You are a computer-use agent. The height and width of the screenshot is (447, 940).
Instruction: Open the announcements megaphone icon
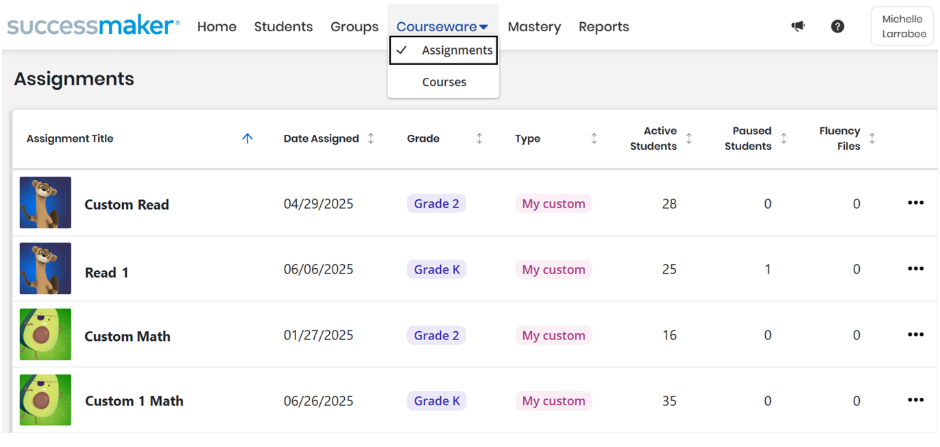pos(798,26)
